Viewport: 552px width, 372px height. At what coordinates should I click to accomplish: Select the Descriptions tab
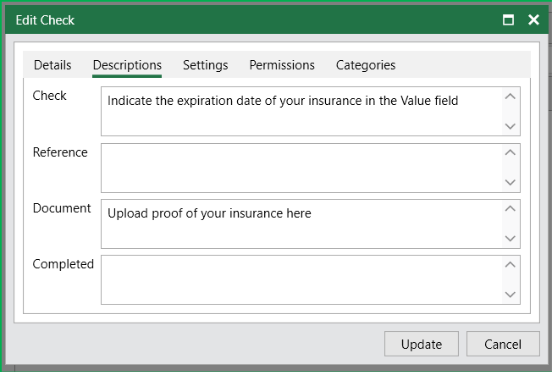pyautogui.click(x=127, y=65)
